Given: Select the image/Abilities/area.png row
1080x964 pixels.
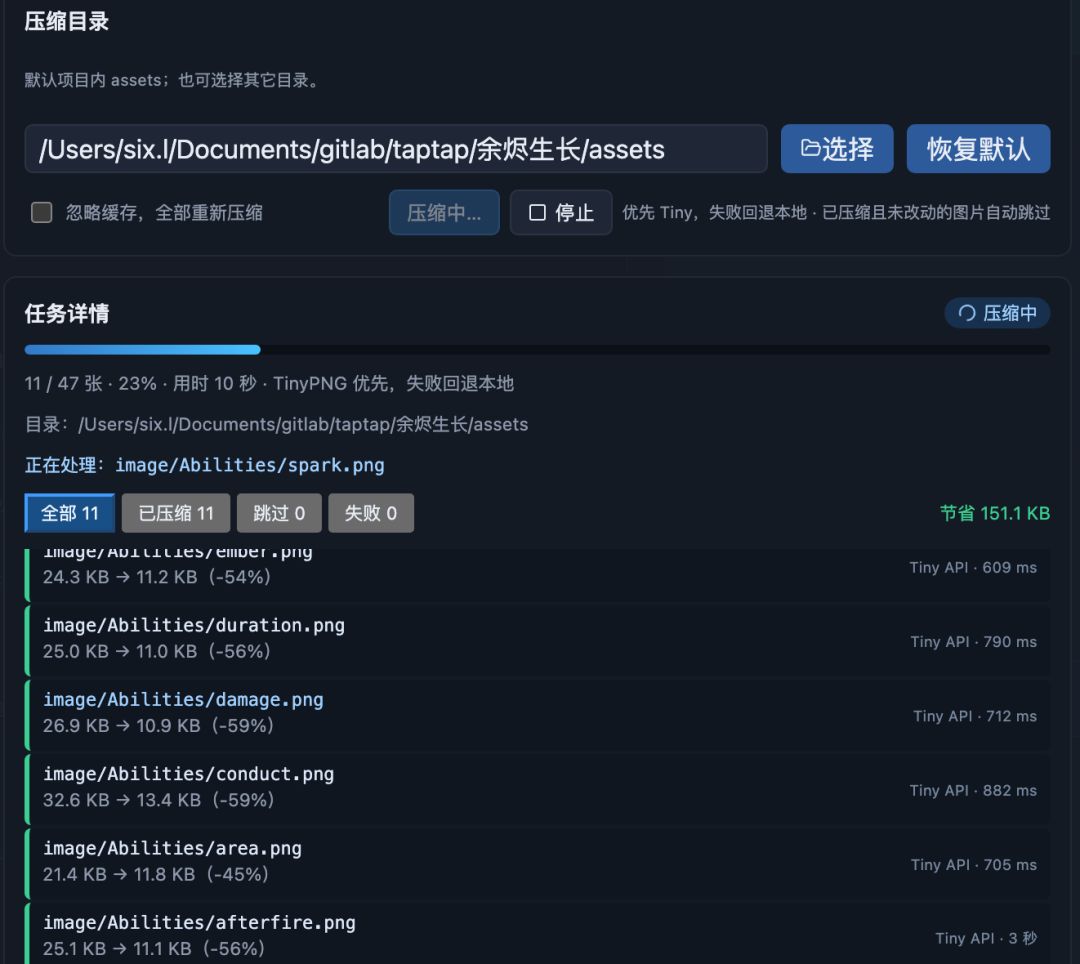Looking at the screenshot, I should 537,863.
